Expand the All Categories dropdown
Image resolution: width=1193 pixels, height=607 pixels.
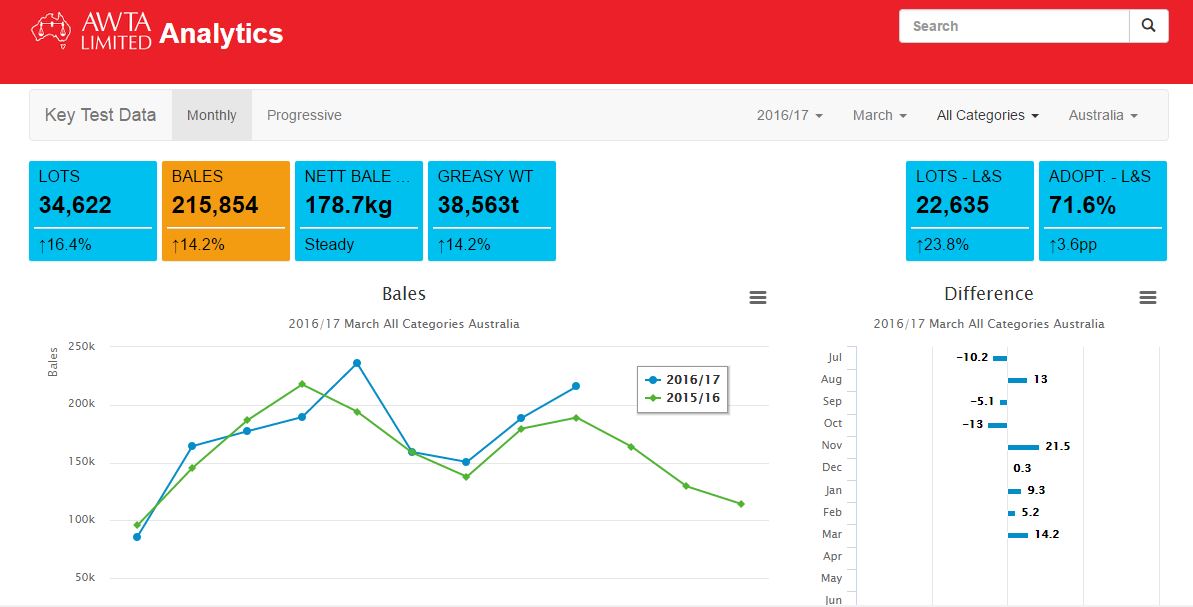(986, 115)
